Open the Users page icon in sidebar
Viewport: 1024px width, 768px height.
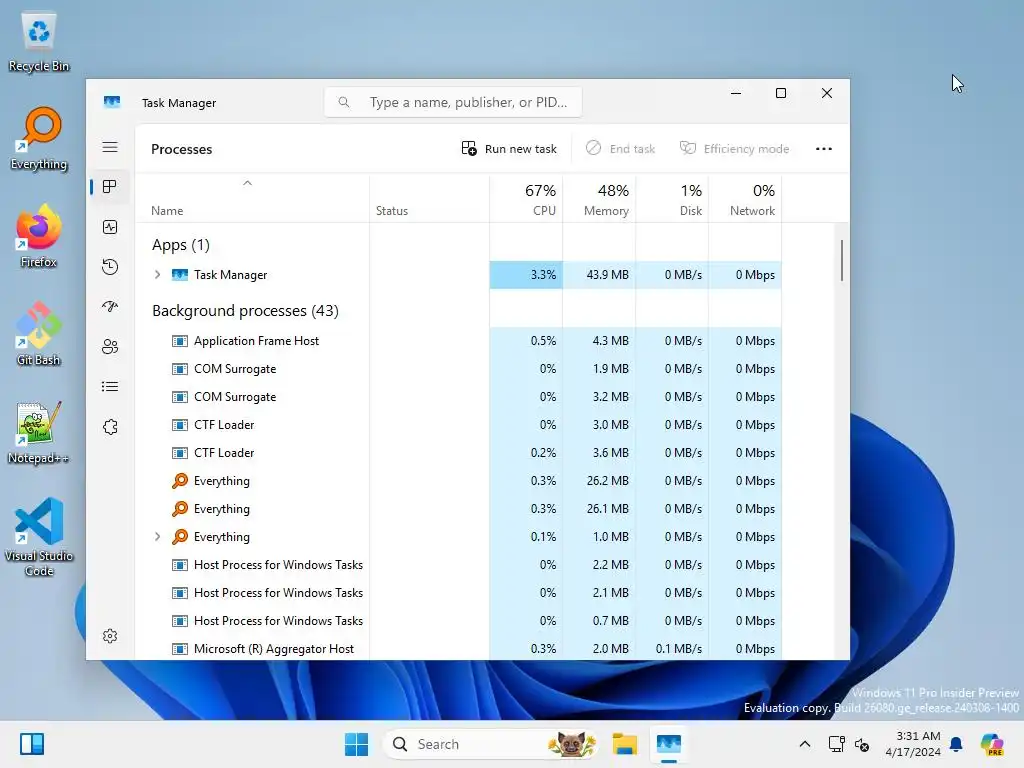click(110, 347)
